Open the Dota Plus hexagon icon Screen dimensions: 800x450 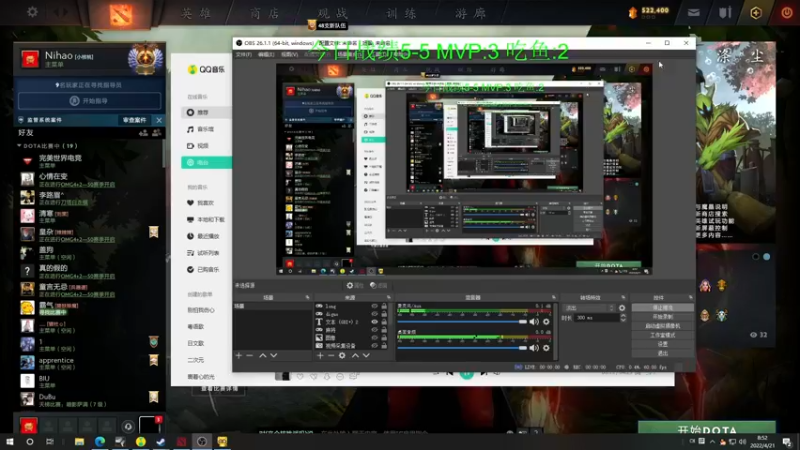[756, 13]
